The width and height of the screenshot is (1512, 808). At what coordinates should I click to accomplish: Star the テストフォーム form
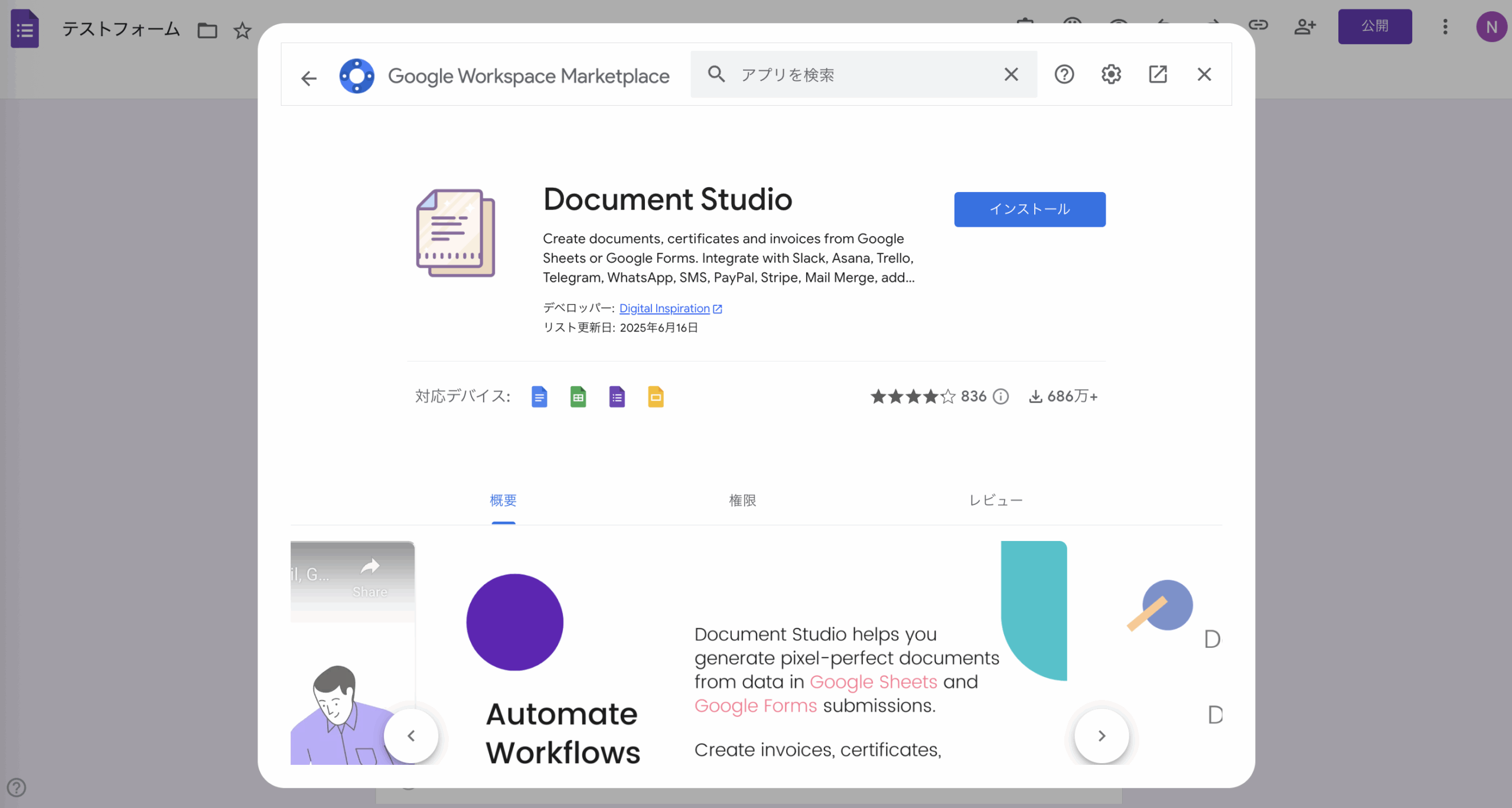242,31
